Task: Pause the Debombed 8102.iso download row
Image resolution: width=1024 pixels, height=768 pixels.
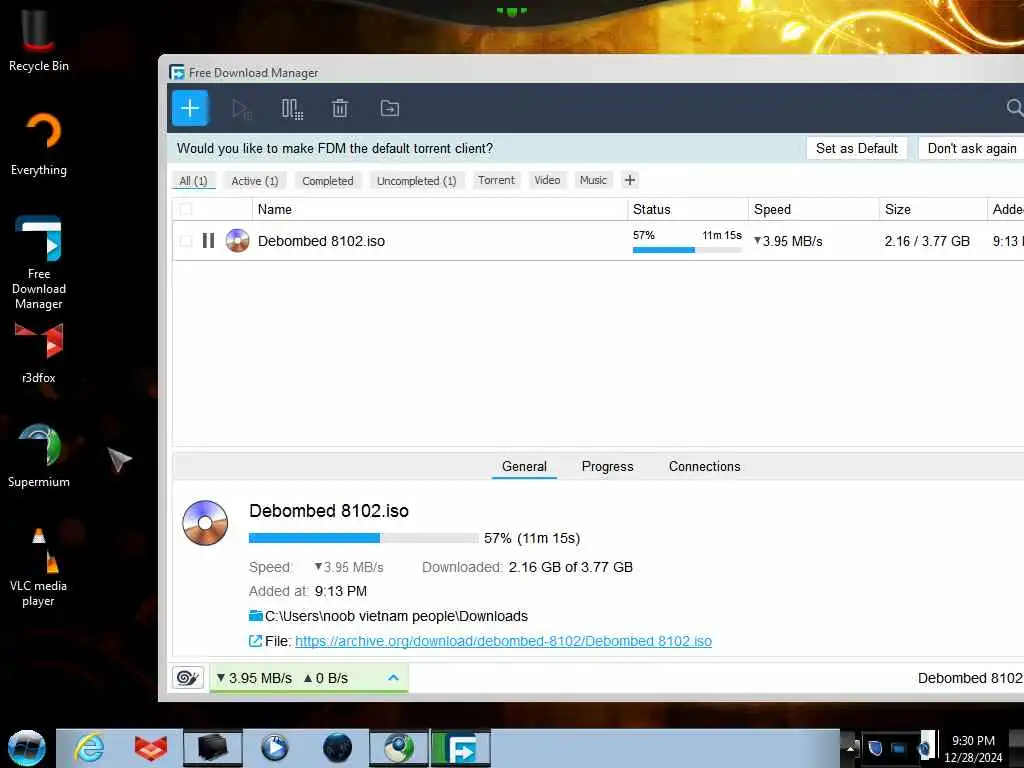Action: coord(208,241)
